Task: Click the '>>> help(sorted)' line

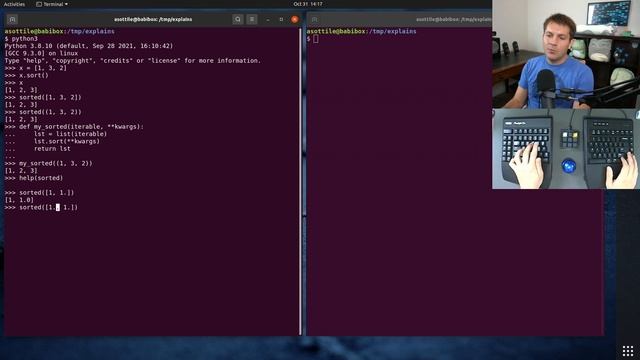Action: [x=34, y=178]
